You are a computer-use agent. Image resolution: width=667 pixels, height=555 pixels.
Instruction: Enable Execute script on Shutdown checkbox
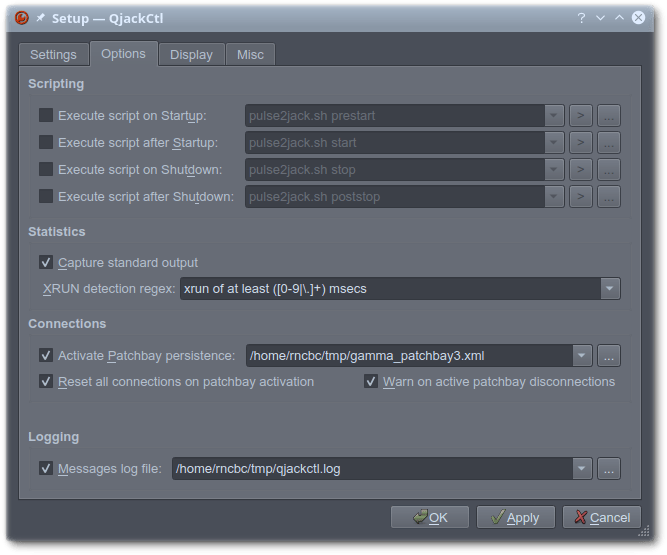point(46,169)
